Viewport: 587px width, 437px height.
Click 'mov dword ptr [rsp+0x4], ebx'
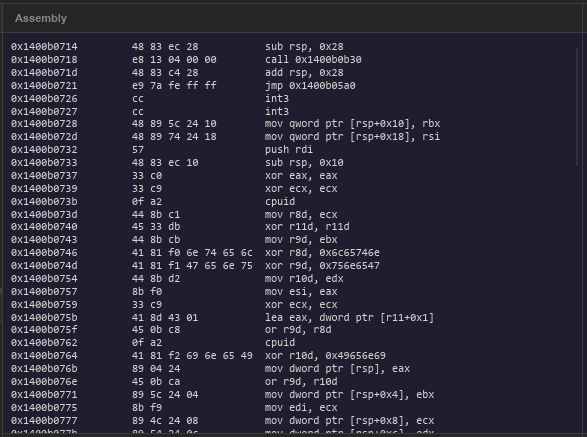click(x=349, y=395)
